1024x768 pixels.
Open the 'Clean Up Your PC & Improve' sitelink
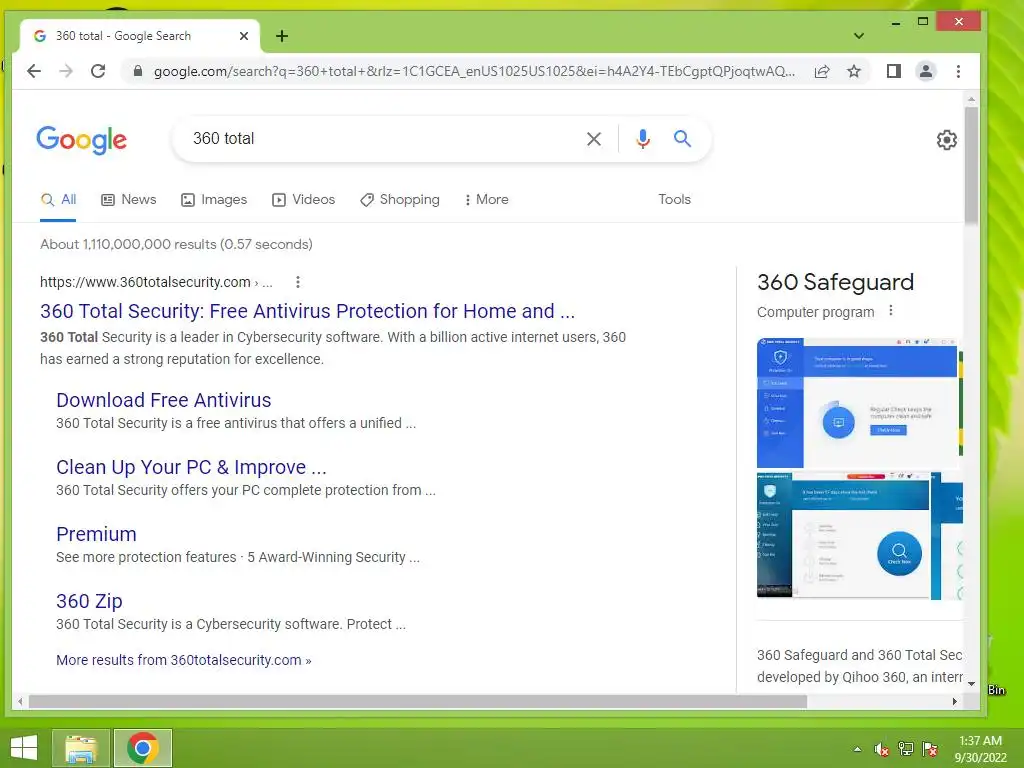click(x=191, y=468)
